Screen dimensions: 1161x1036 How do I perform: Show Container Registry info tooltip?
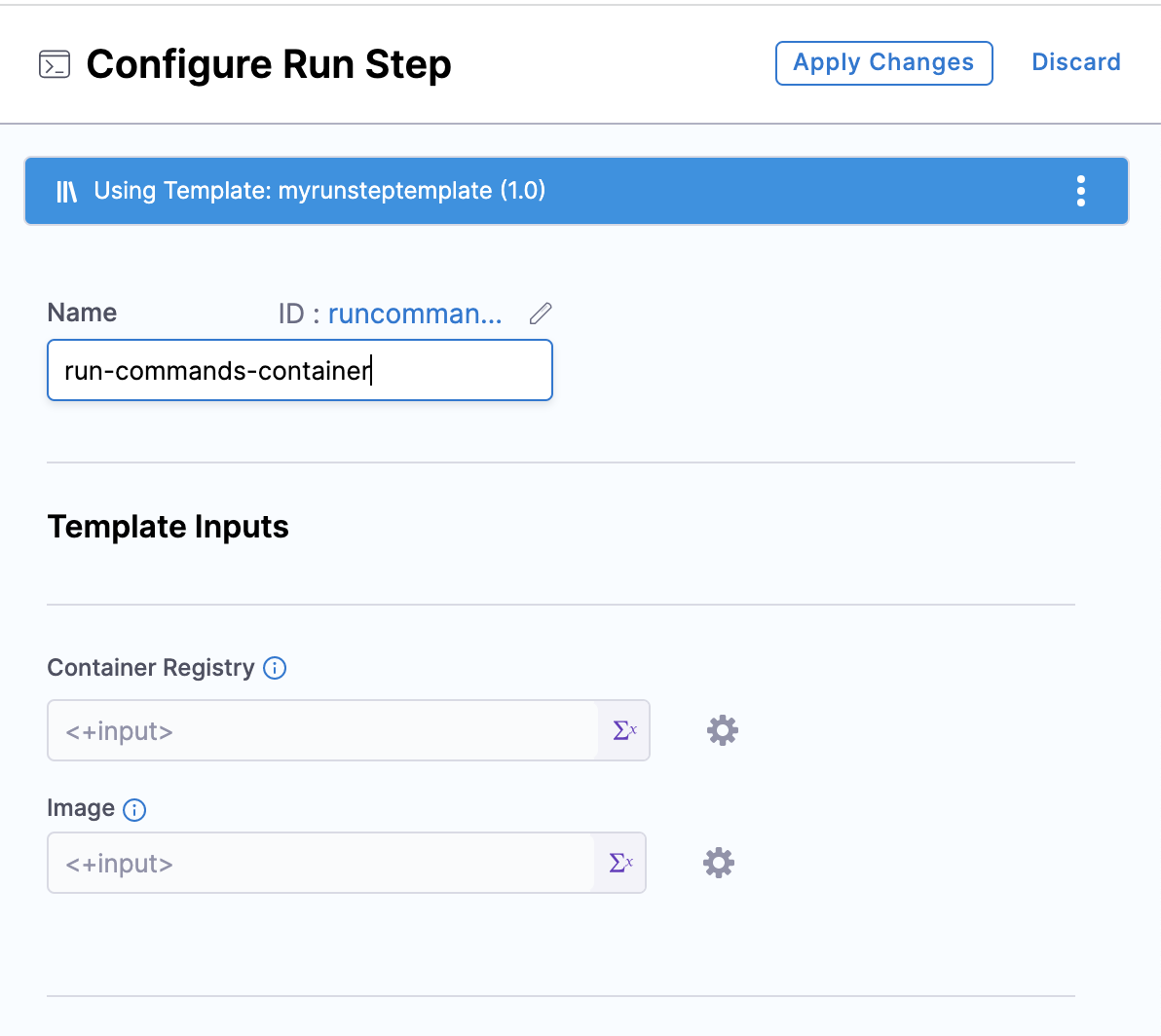(275, 668)
